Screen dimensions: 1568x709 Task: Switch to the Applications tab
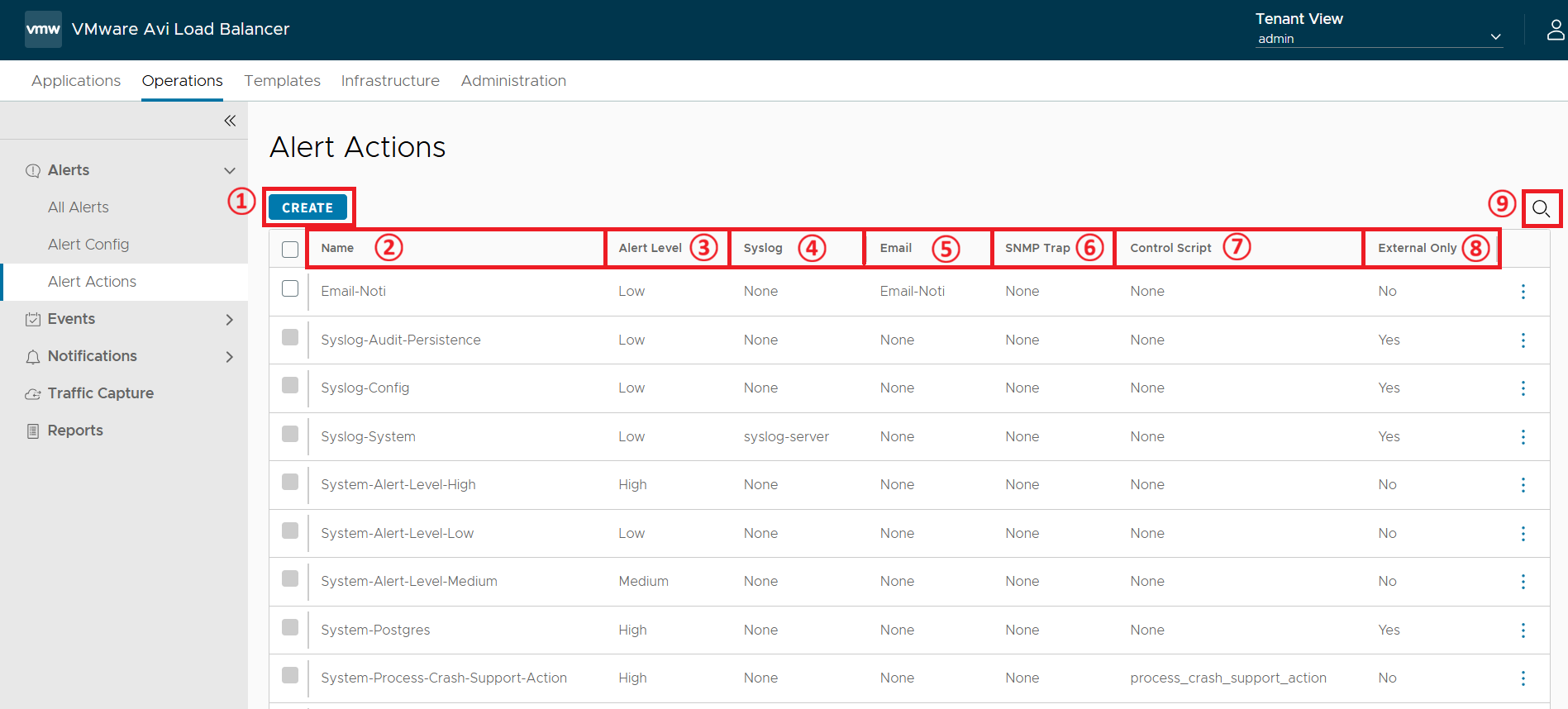(x=76, y=81)
